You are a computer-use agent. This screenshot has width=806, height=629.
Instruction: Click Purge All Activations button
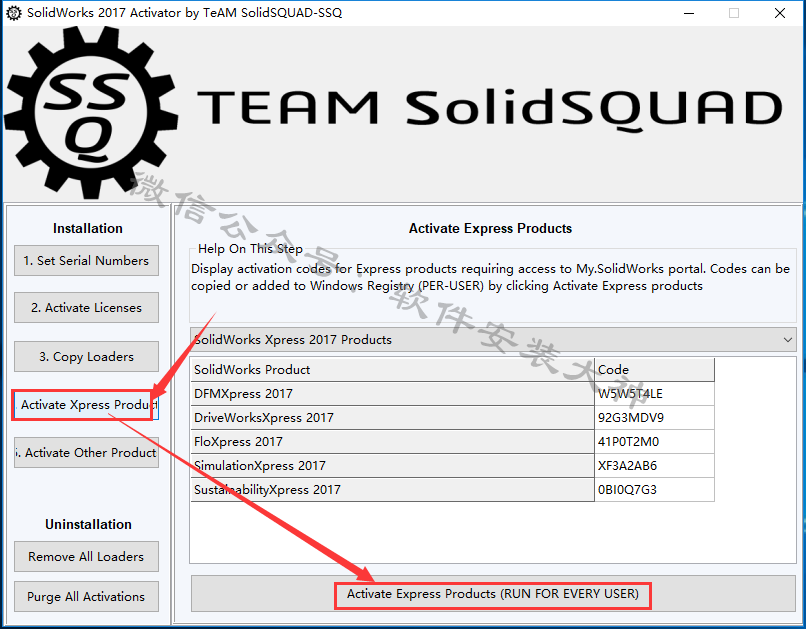[86, 597]
